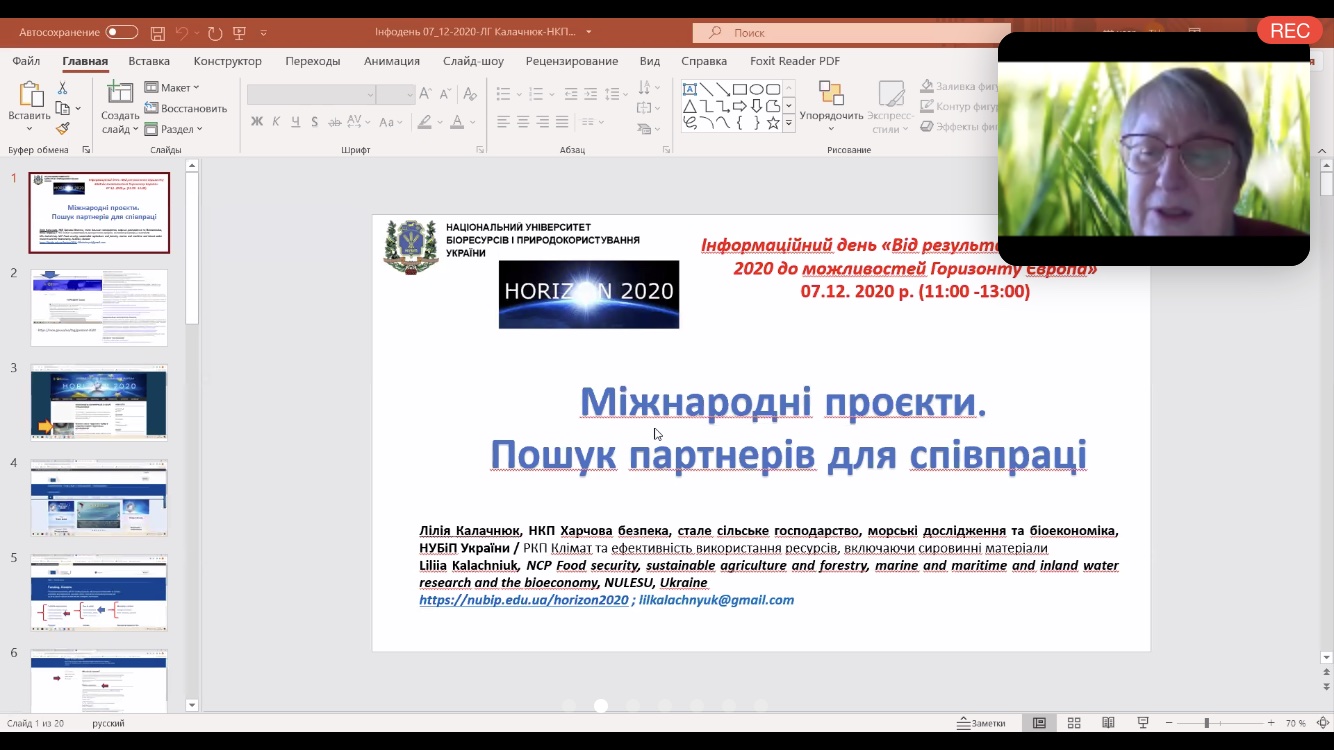
Task: Open the Foxit Reader PDF tab
Action: [x=795, y=61]
